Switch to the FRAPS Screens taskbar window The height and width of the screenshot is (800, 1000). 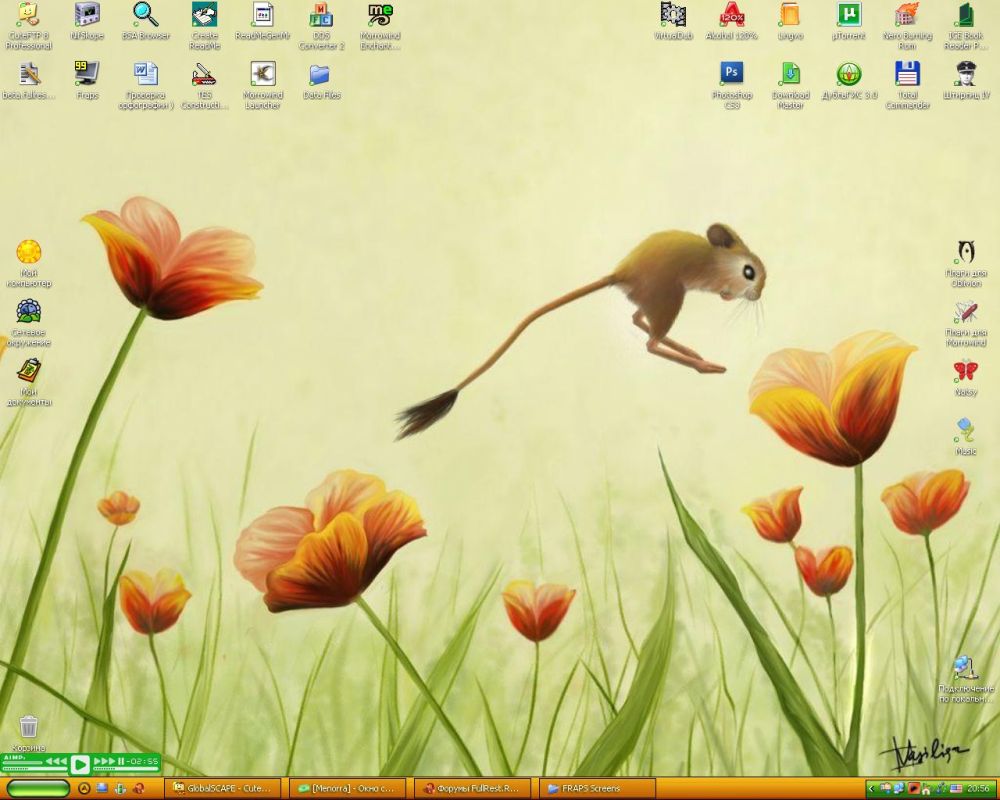point(596,788)
